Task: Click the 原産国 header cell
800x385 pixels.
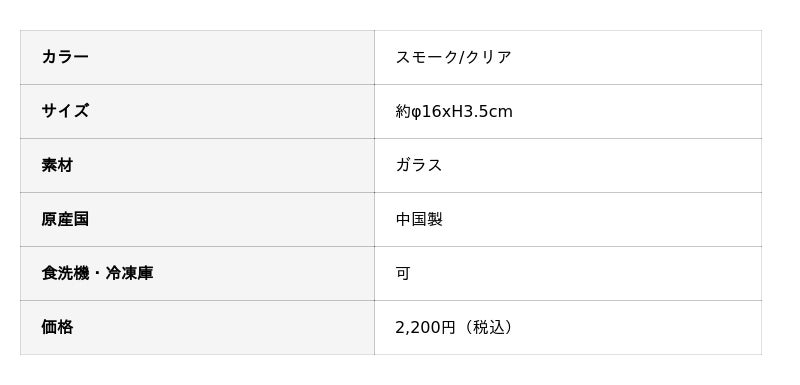Action: (197, 219)
